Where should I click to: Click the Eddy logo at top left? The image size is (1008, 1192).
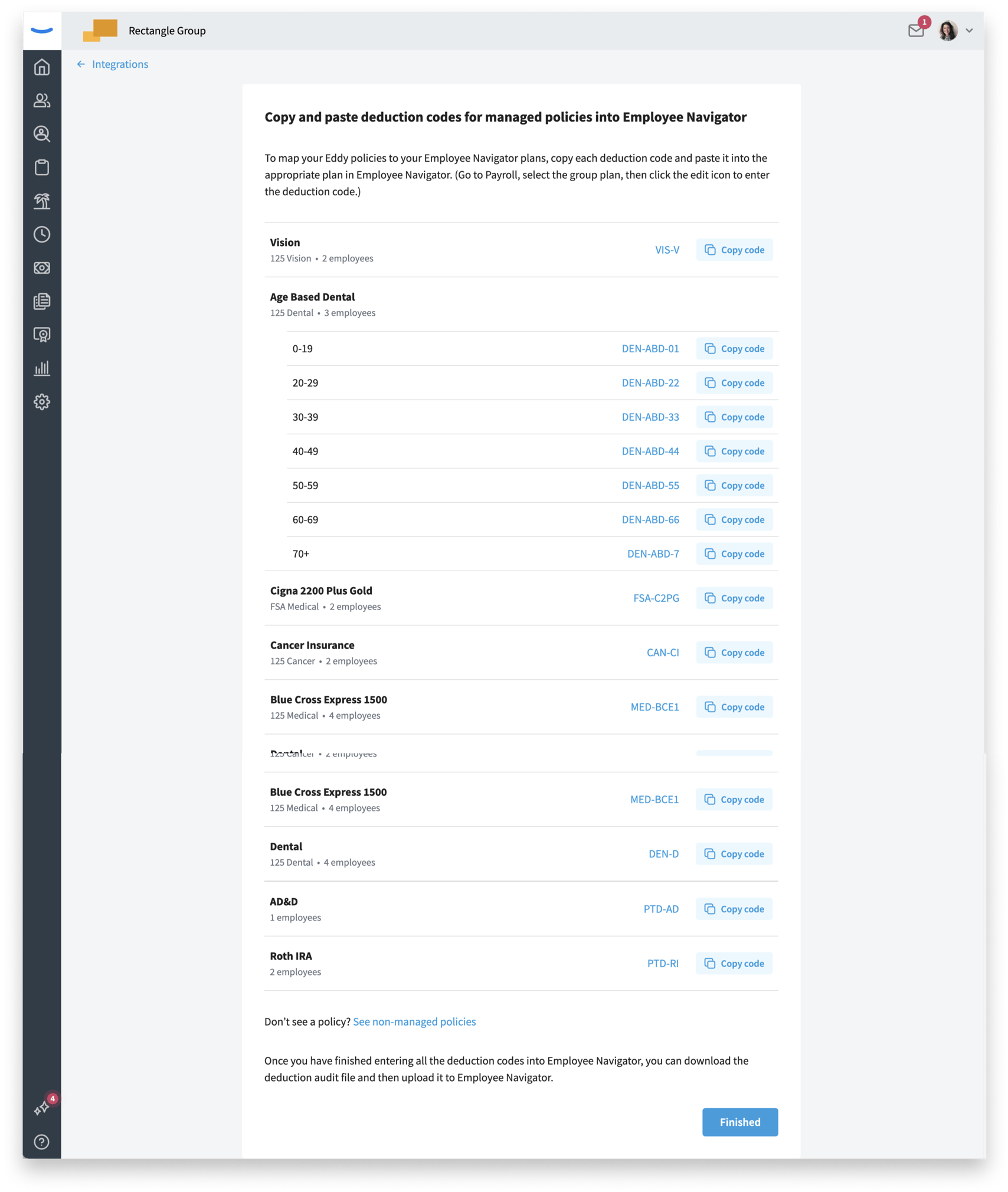42,30
